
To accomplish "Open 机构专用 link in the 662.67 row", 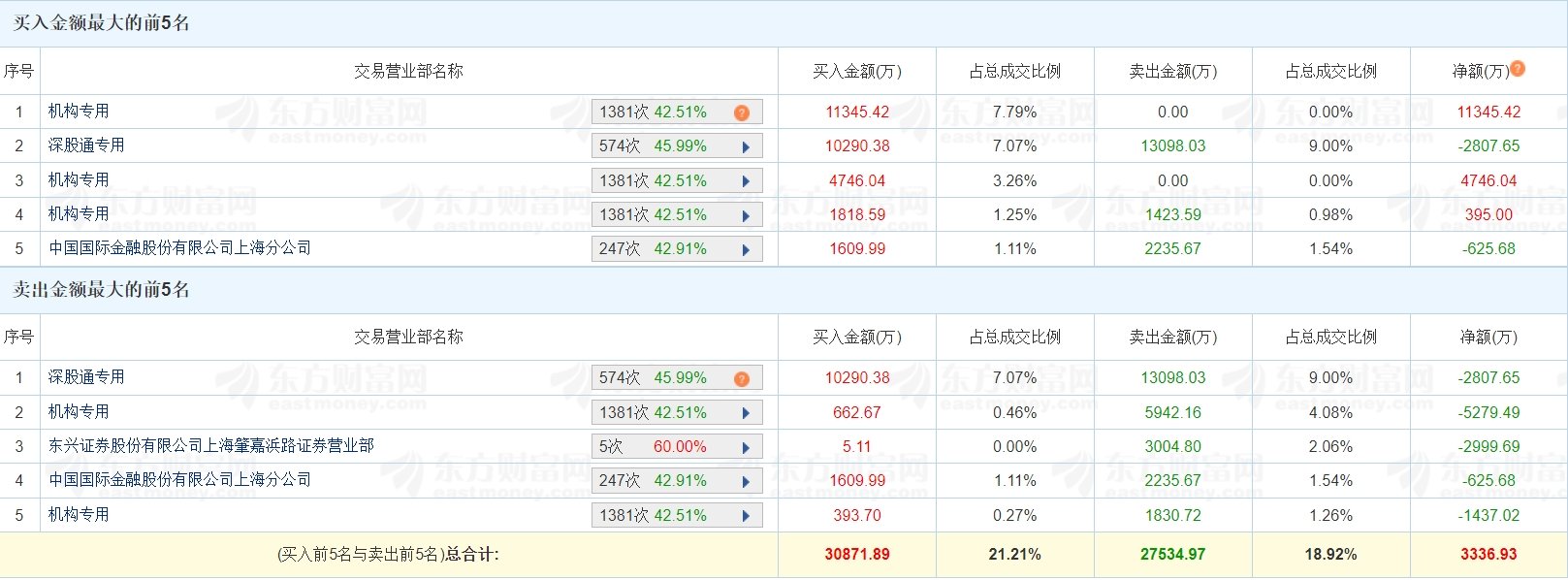I will coord(79,412).
